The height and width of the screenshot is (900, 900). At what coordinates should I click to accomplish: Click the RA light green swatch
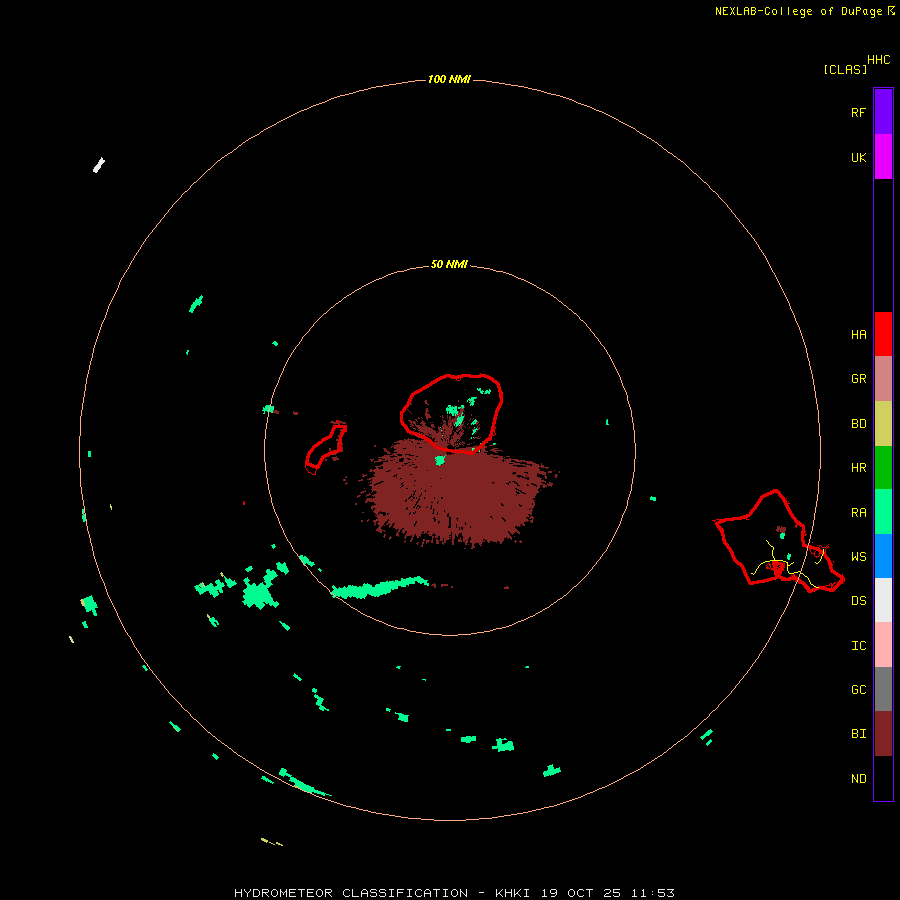point(883,512)
